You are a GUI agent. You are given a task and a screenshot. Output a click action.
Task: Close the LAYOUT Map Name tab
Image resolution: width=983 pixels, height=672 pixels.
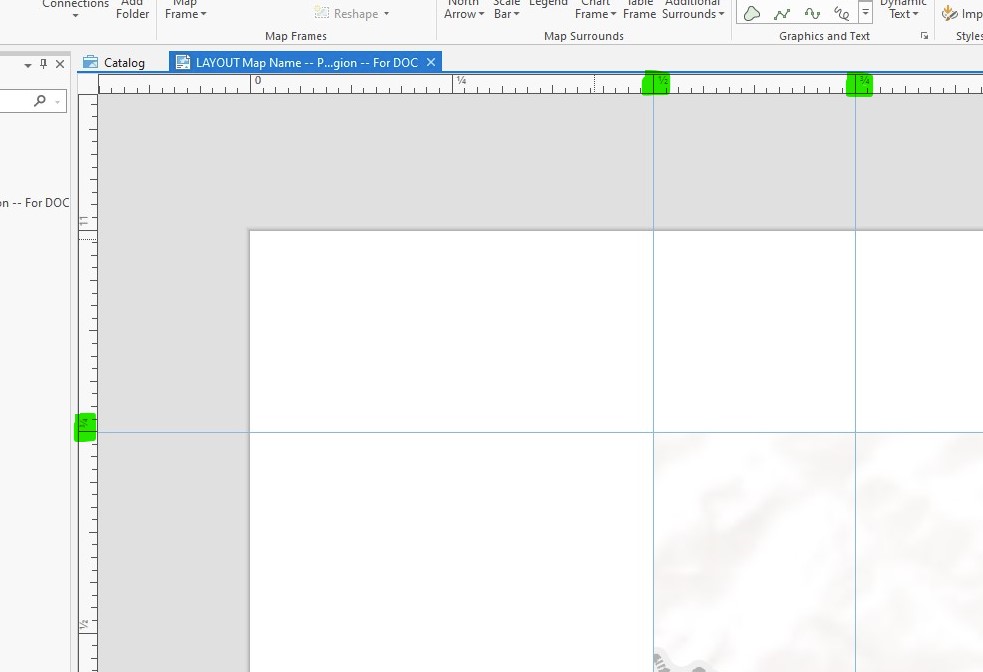click(431, 62)
